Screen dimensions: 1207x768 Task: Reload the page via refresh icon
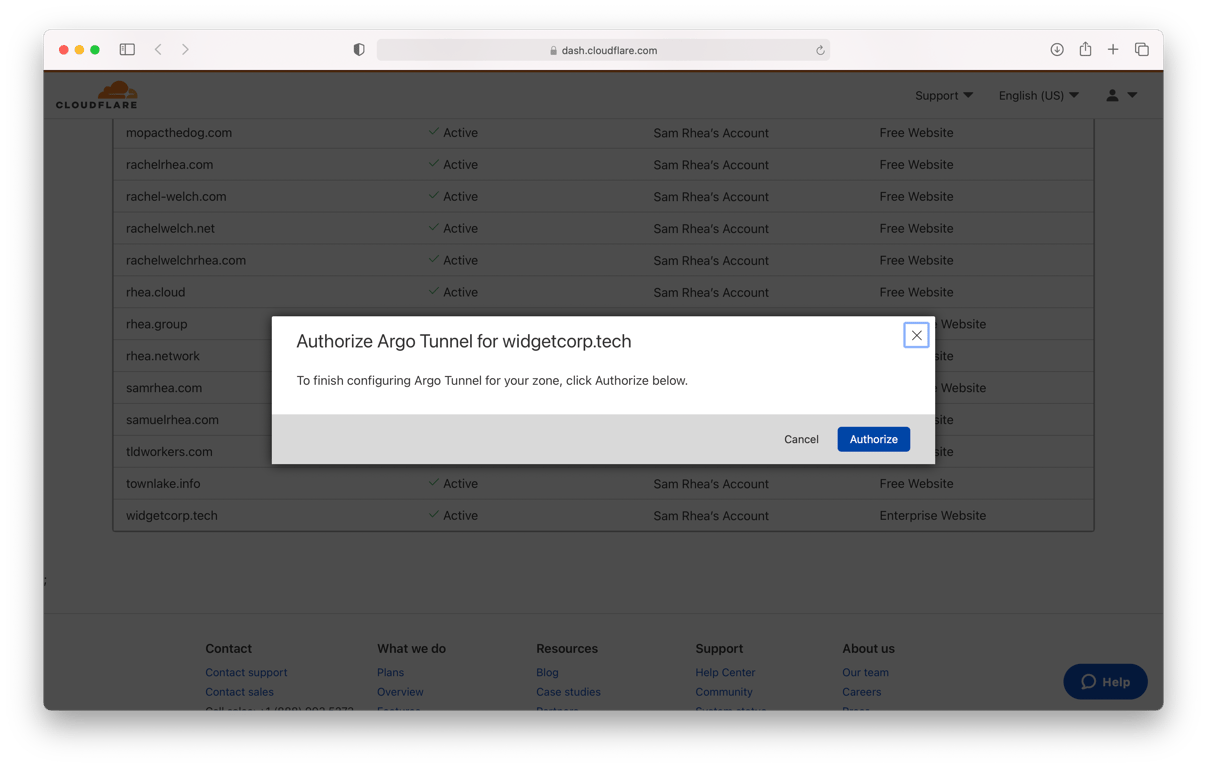[x=819, y=49]
